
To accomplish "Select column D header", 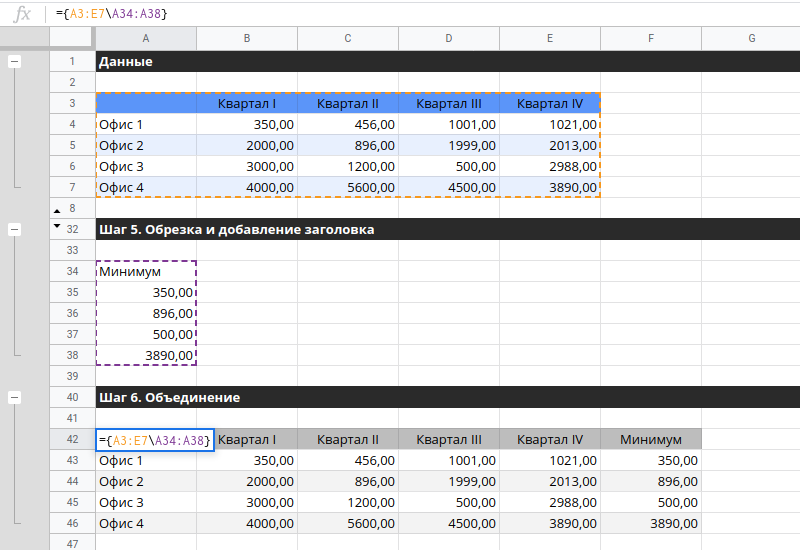I will (x=449, y=39).
